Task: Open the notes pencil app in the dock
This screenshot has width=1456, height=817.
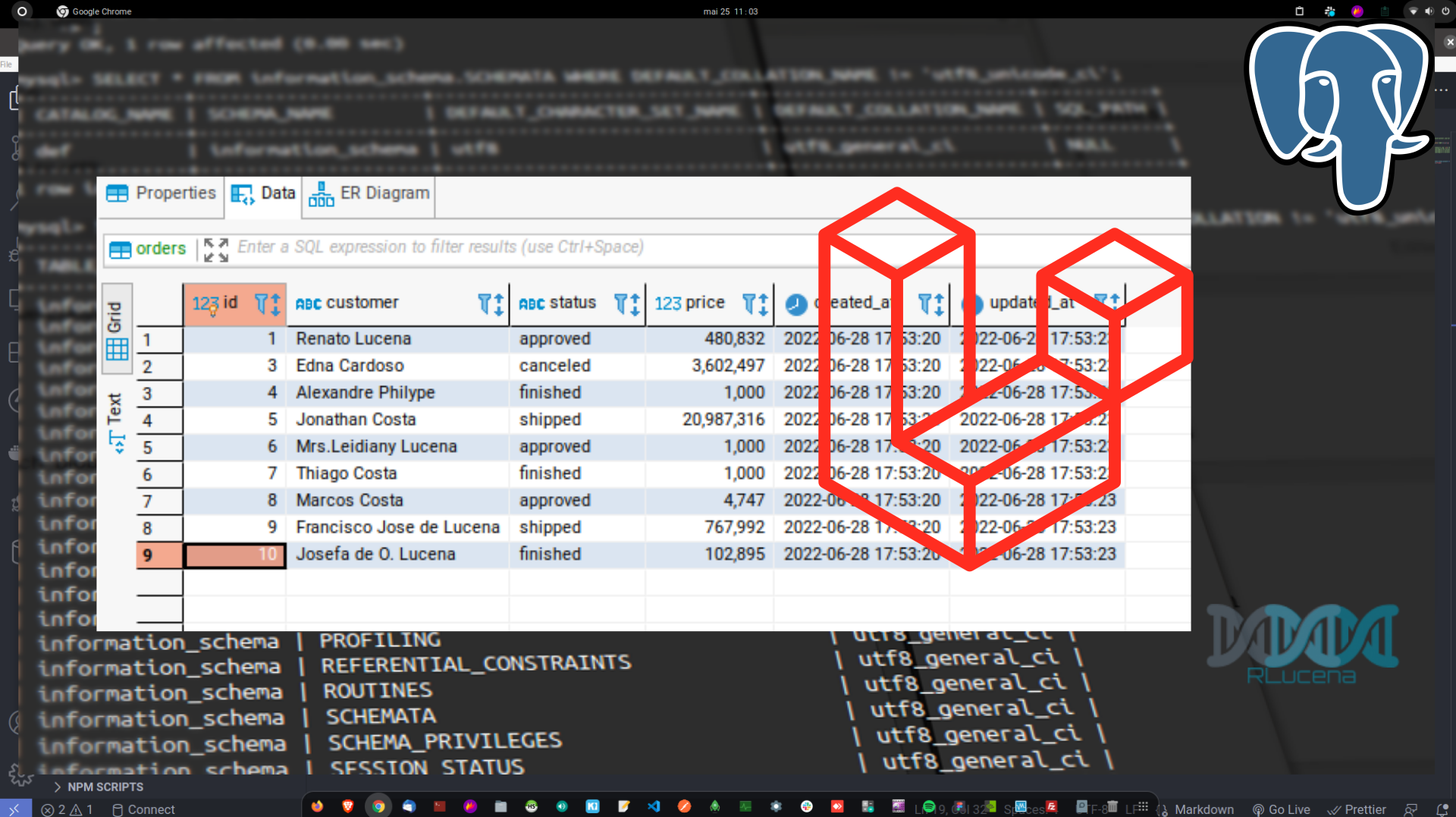Action: pyautogui.click(x=623, y=806)
